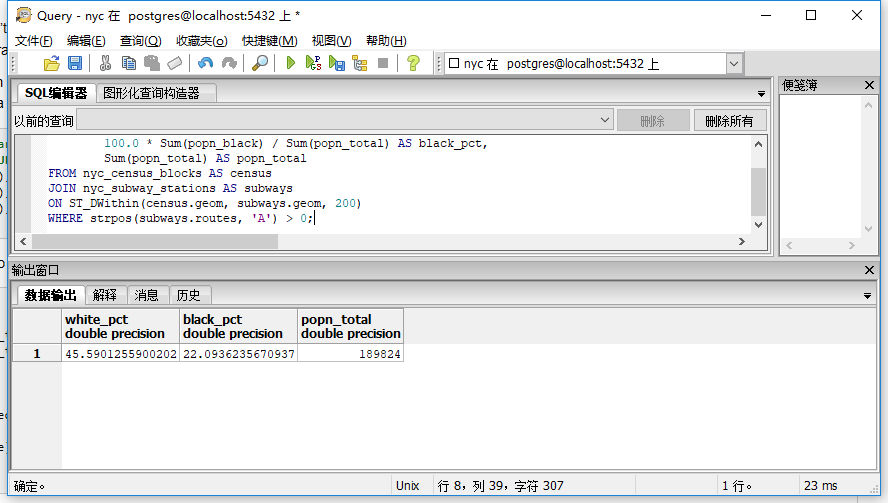888x503 pixels.
Task: Open file icon in toolbar
Action: coord(52,63)
